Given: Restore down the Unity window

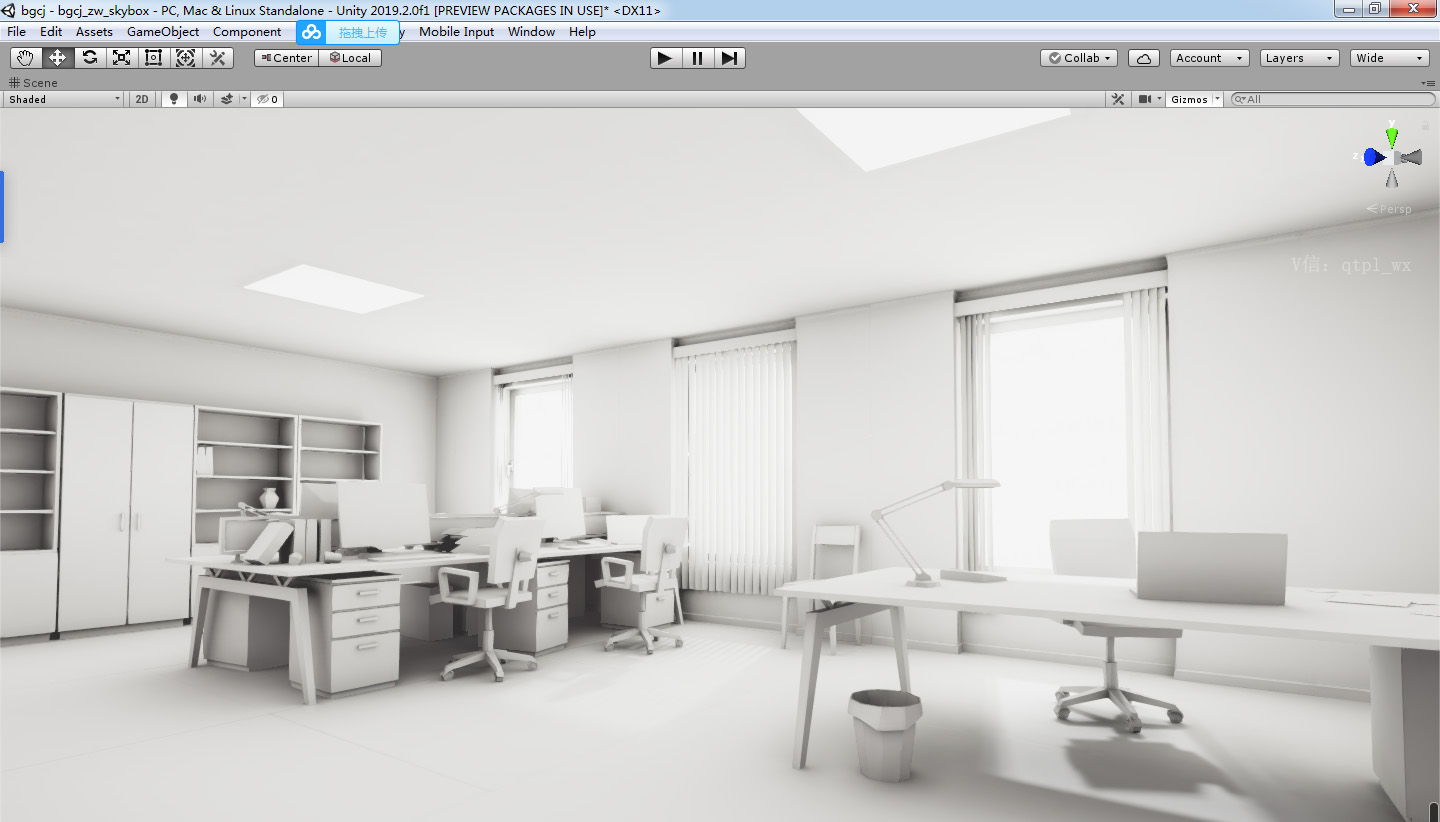Looking at the screenshot, I should point(1375,8).
